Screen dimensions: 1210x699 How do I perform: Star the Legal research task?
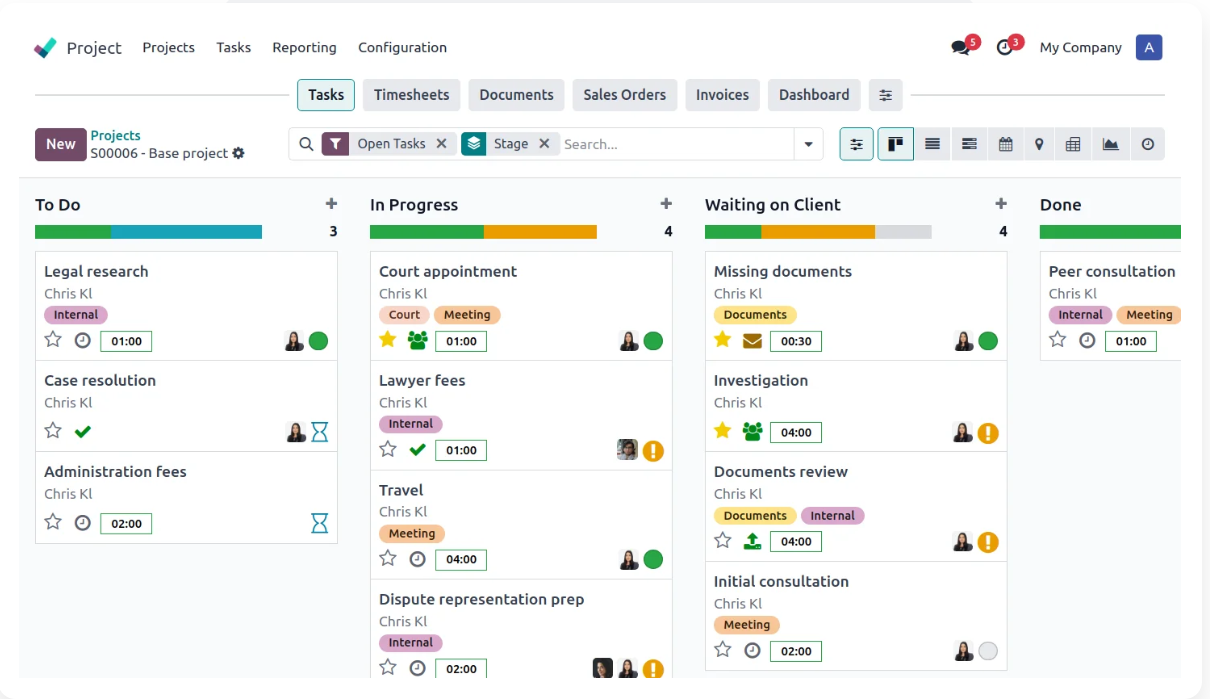coord(53,339)
